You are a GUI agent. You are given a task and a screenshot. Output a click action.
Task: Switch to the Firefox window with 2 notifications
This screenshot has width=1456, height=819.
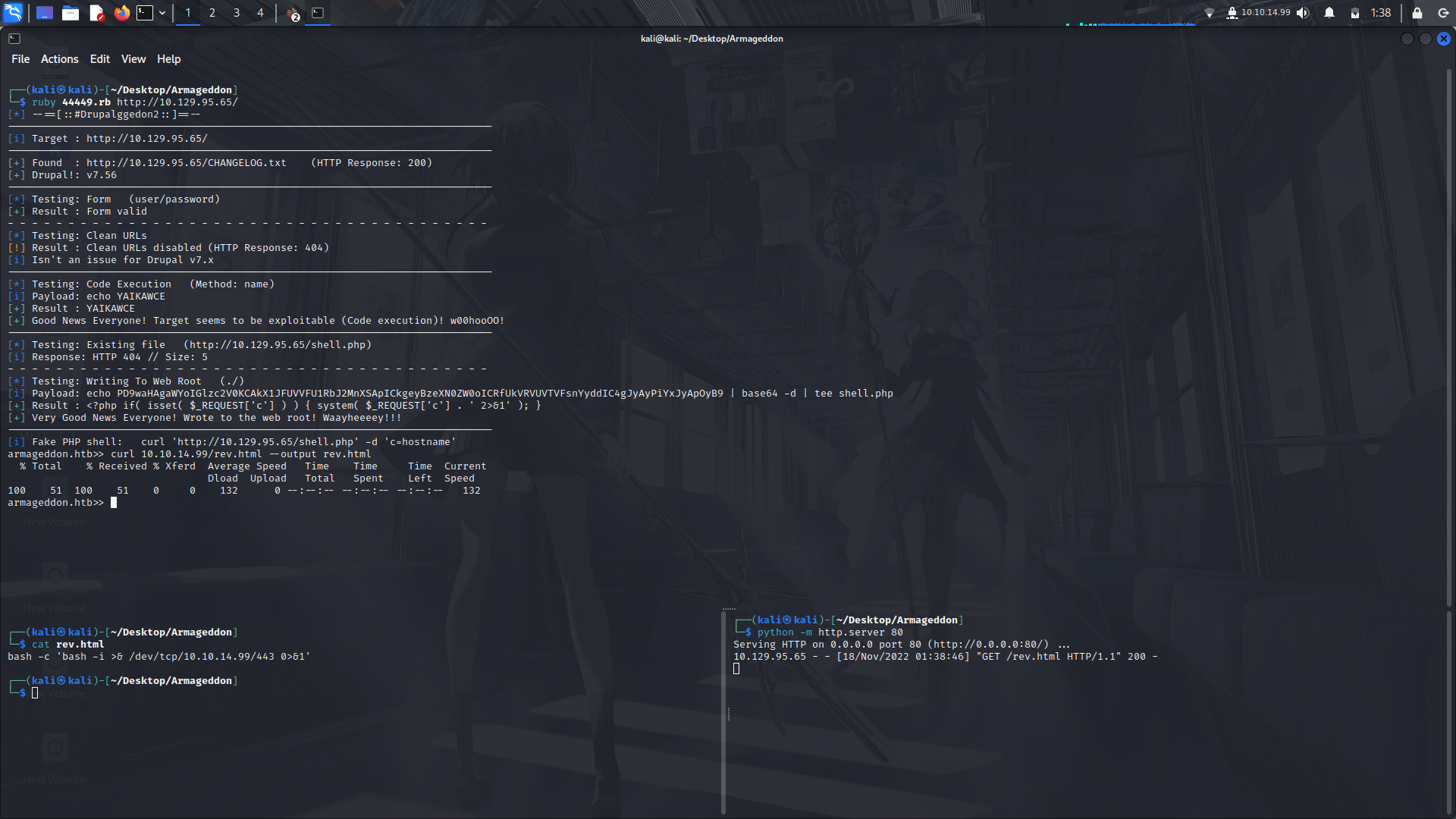292,13
